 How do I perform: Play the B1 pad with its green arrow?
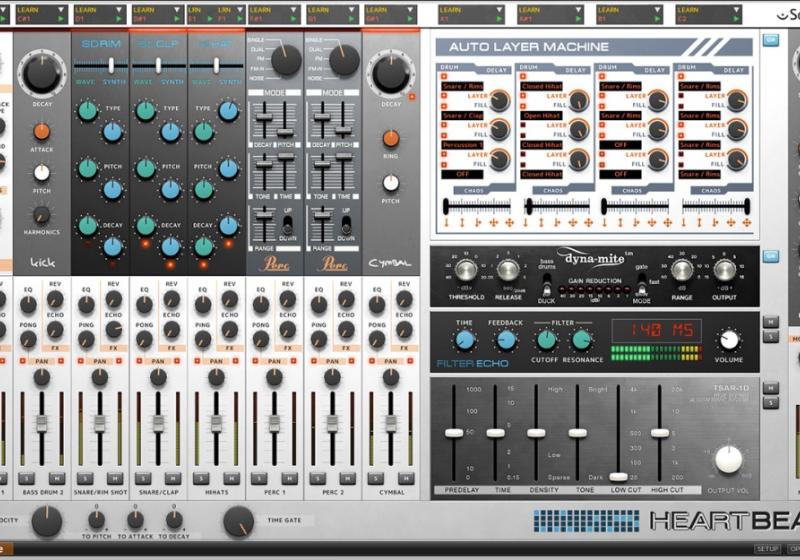tap(658, 19)
